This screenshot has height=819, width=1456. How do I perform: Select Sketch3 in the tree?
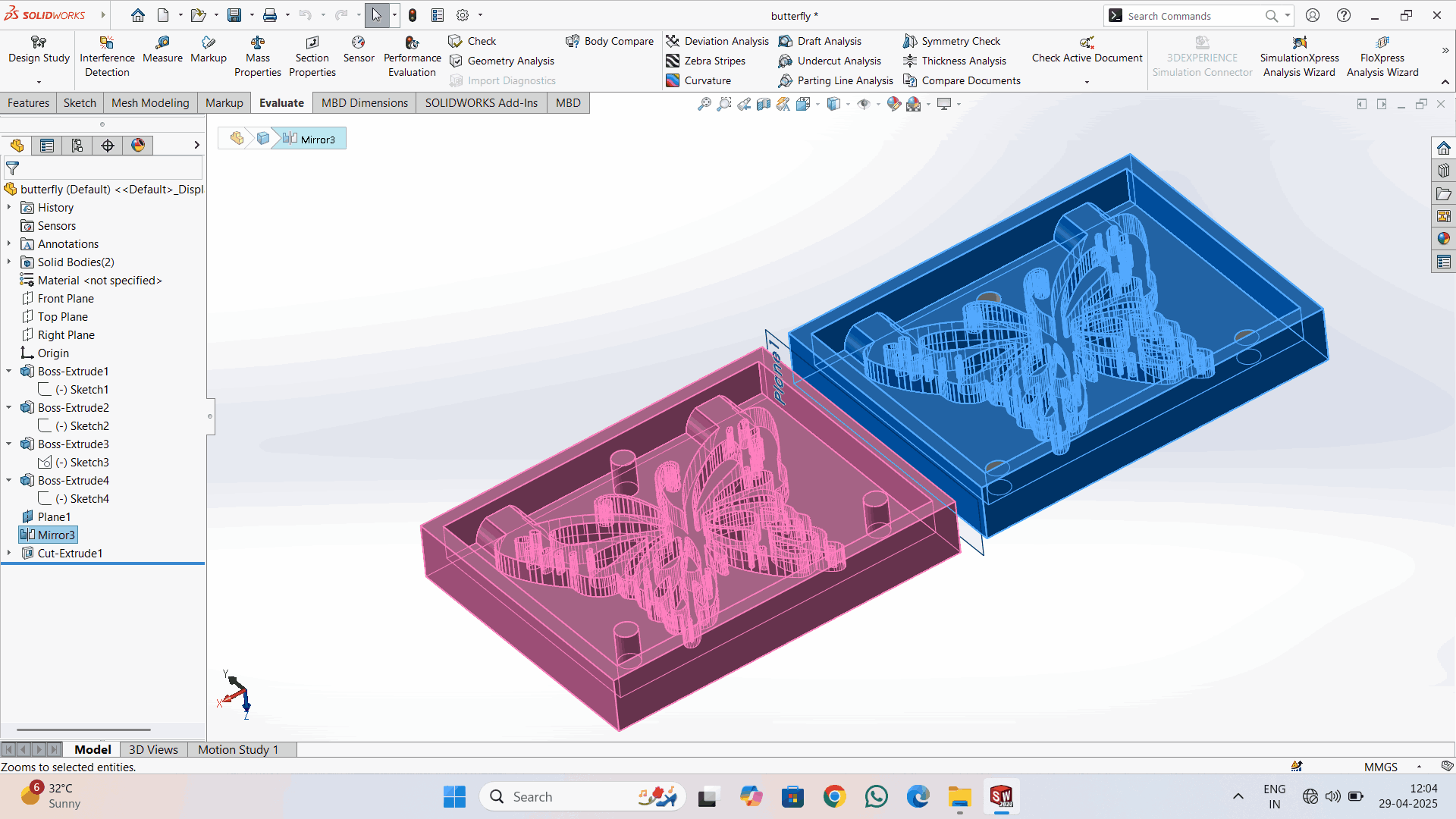(x=74, y=463)
